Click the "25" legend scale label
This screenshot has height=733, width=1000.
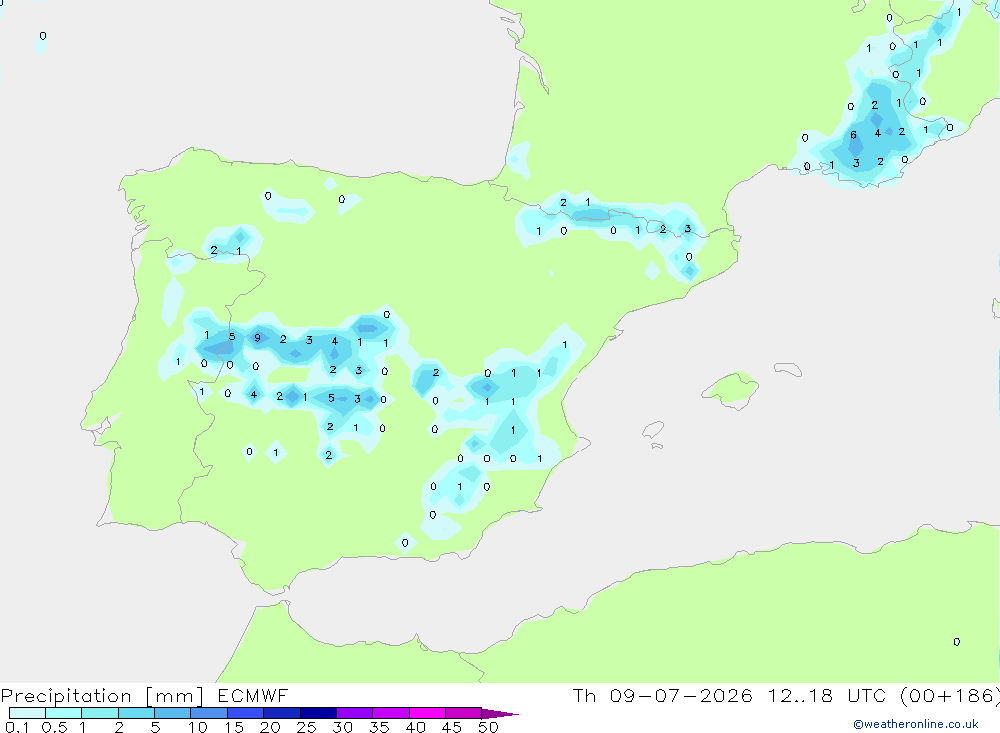pyautogui.click(x=307, y=727)
